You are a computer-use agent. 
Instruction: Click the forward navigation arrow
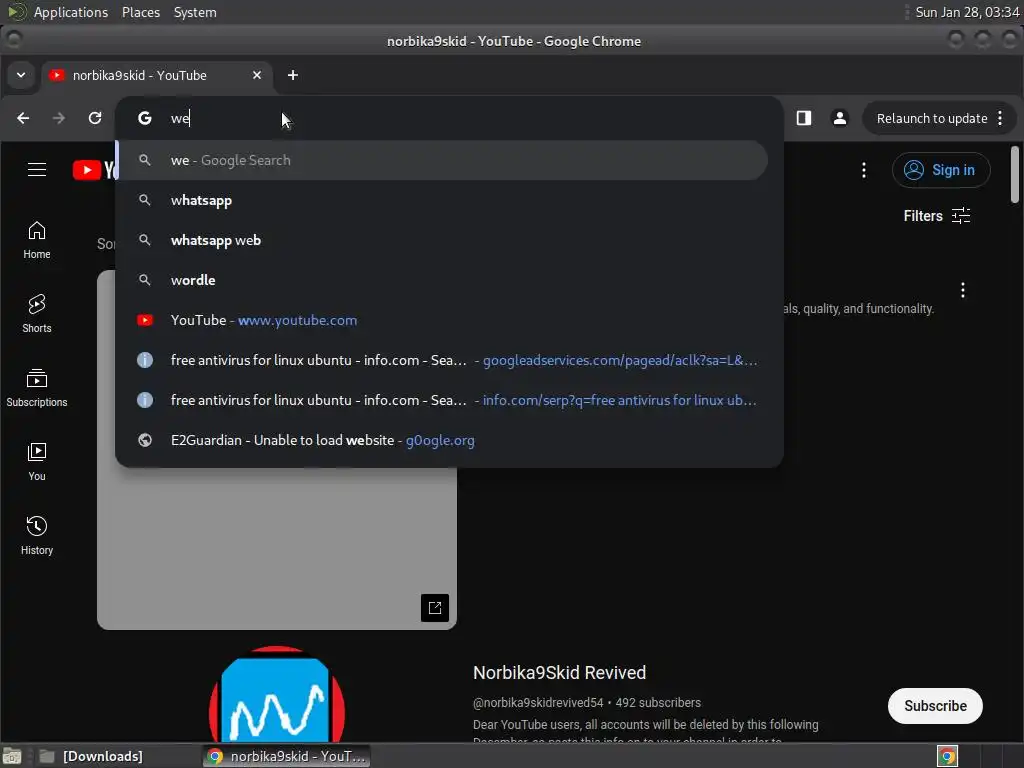coord(59,118)
